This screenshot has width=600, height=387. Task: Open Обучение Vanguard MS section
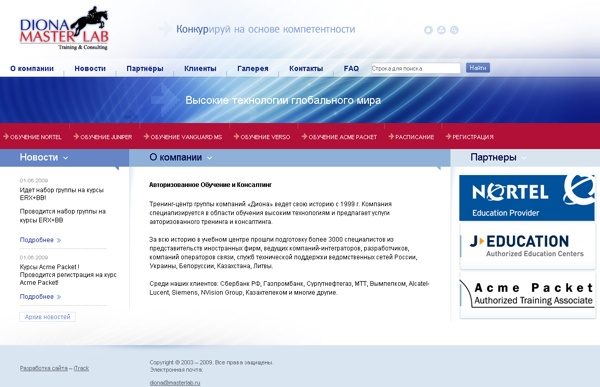[183, 137]
